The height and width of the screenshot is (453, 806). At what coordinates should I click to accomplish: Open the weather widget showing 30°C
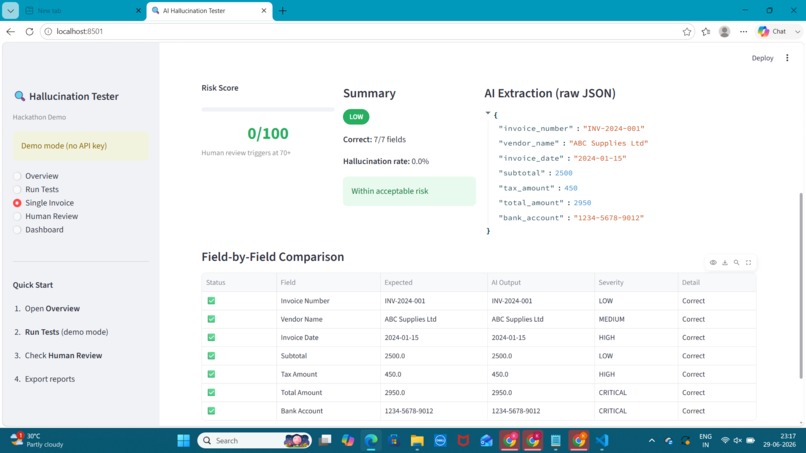pyautogui.click(x=37, y=440)
